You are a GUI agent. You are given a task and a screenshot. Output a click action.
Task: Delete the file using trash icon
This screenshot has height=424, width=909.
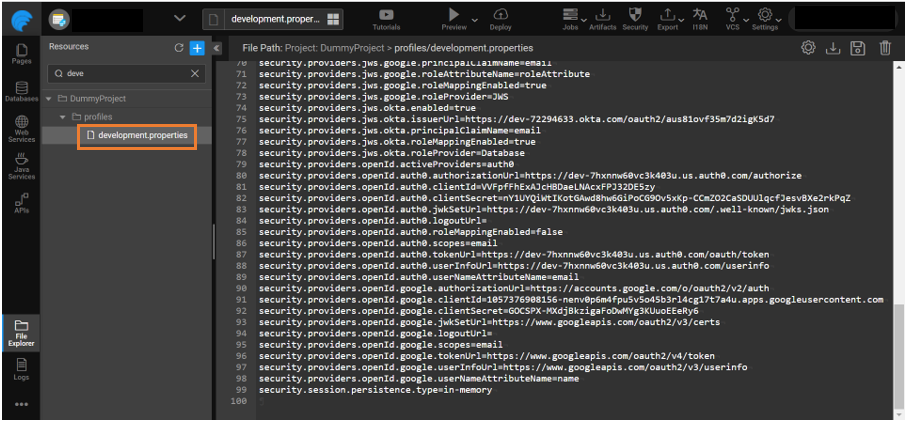pos(885,48)
